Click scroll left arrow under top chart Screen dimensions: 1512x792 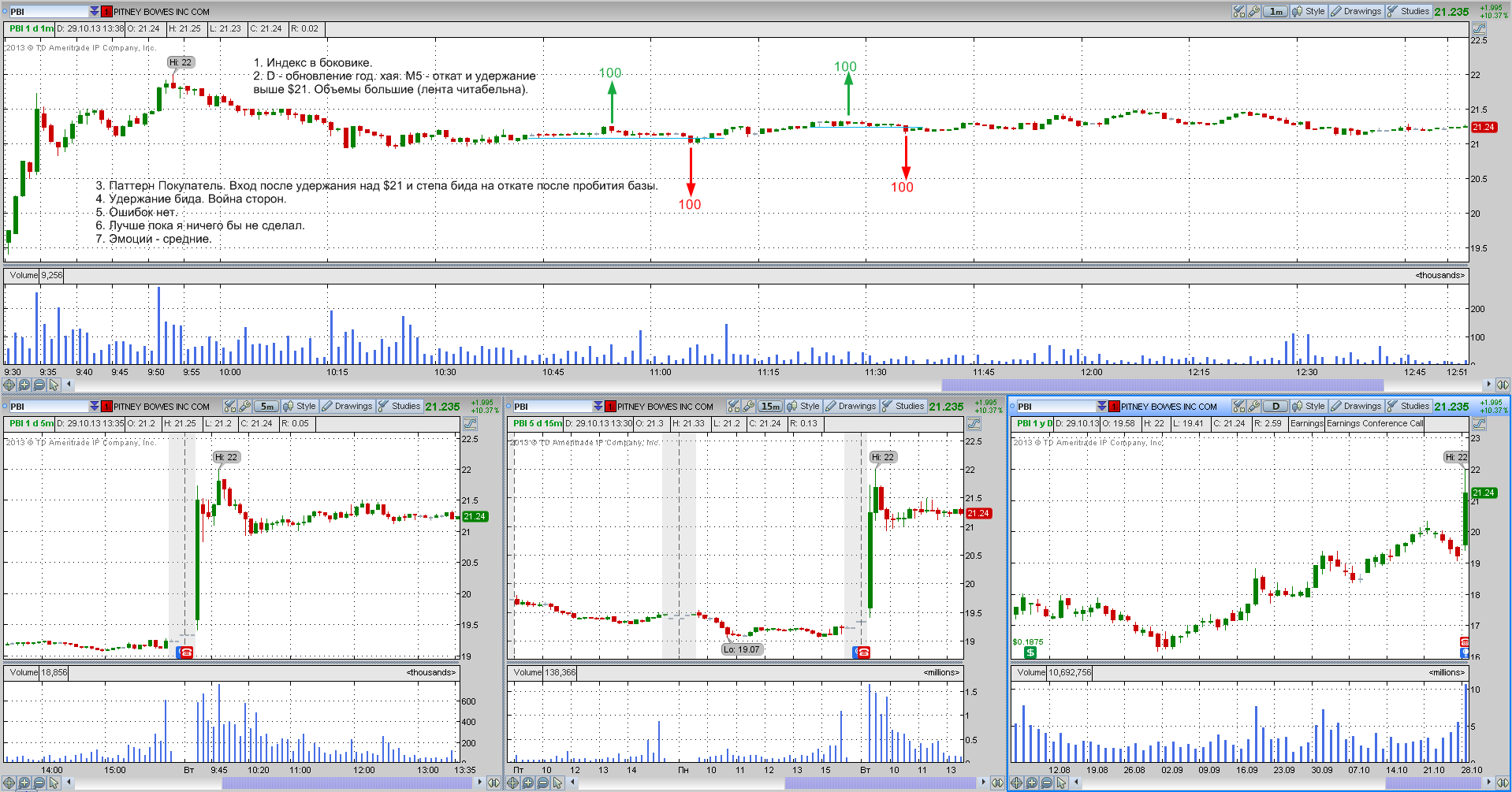tap(69, 385)
